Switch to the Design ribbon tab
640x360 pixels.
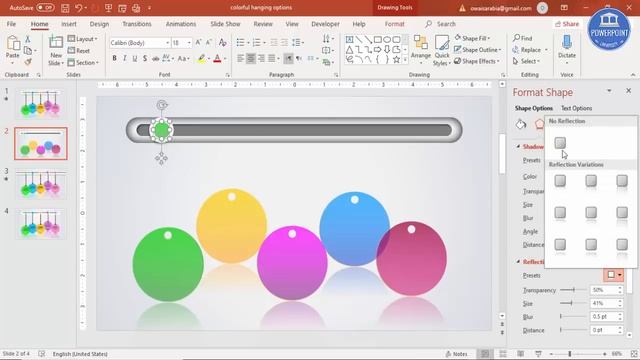pyautogui.click(x=99, y=24)
